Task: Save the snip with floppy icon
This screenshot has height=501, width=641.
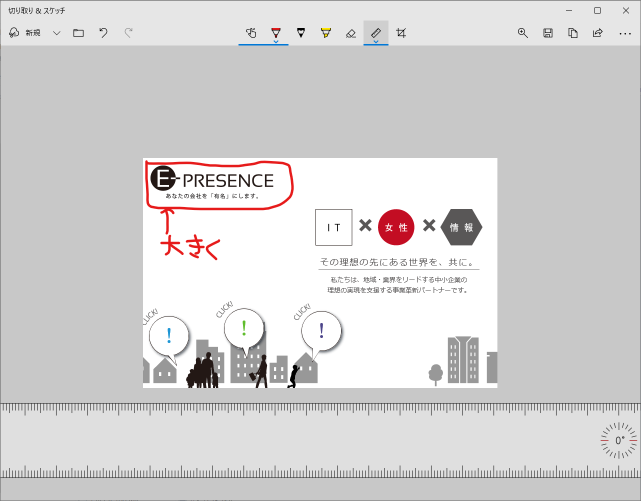Action: coord(548,33)
